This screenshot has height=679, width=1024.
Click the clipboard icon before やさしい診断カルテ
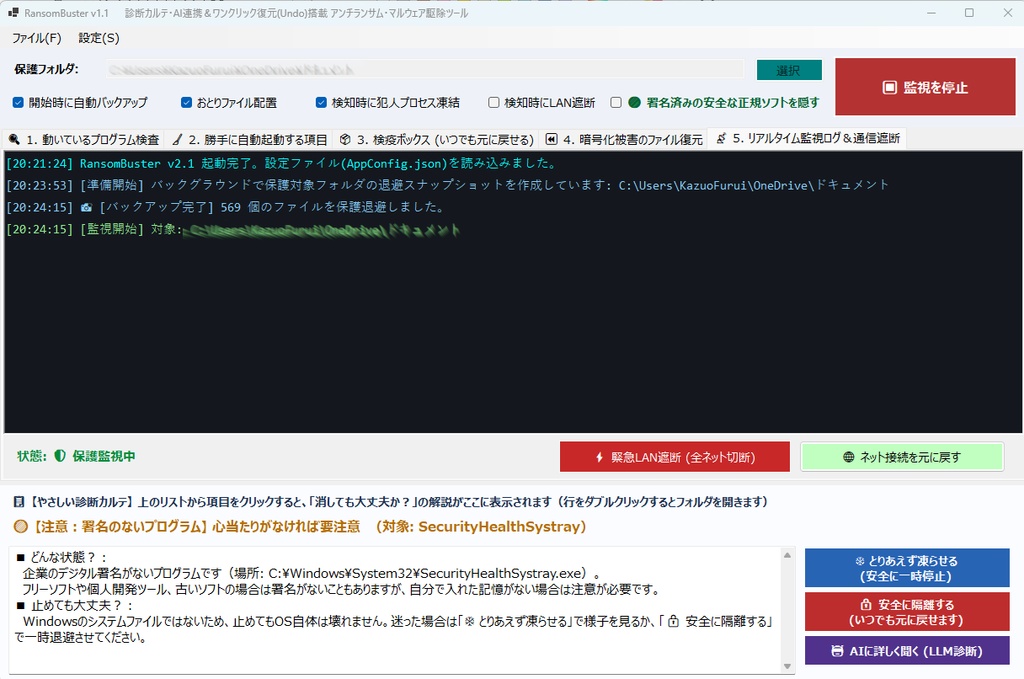19,501
